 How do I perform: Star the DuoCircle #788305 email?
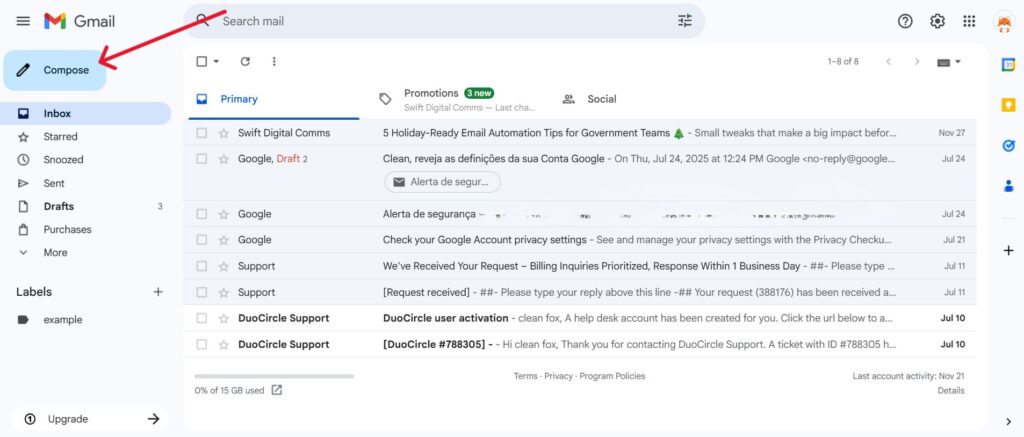click(223, 345)
